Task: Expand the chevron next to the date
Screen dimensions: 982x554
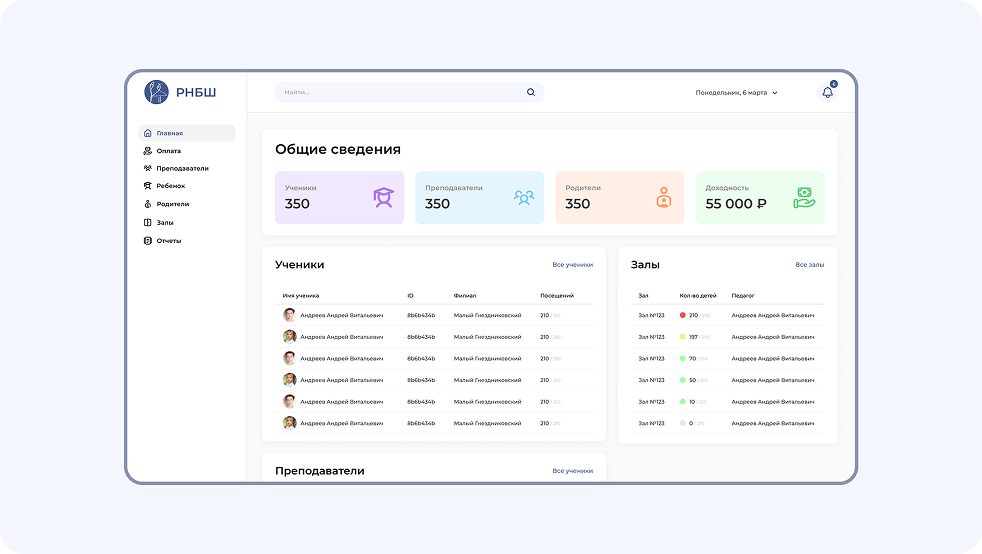Action: 775,93
